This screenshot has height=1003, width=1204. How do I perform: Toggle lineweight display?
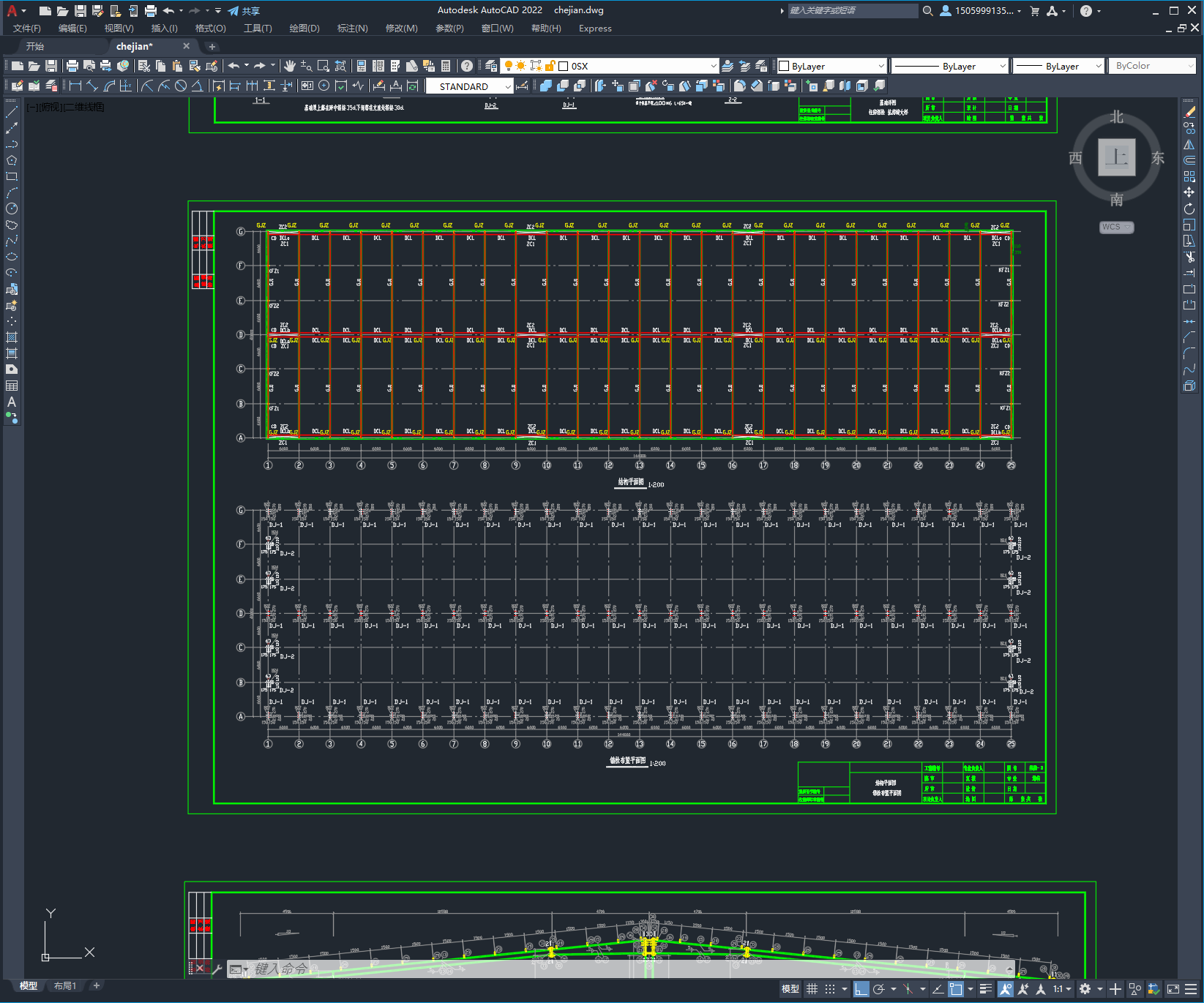pos(986,989)
